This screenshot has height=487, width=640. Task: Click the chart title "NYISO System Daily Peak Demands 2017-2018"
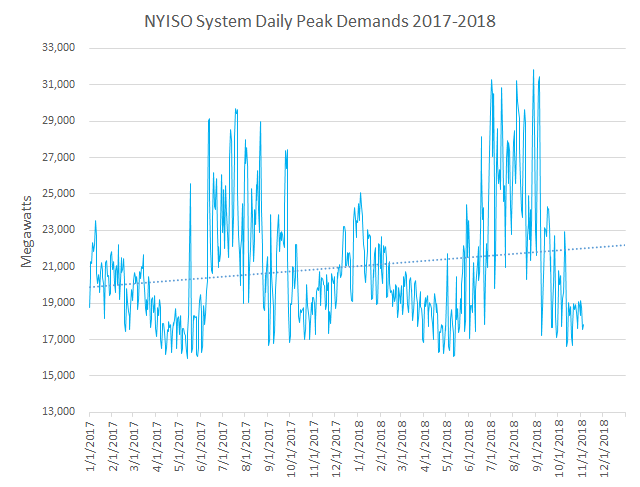click(x=320, y=19)
